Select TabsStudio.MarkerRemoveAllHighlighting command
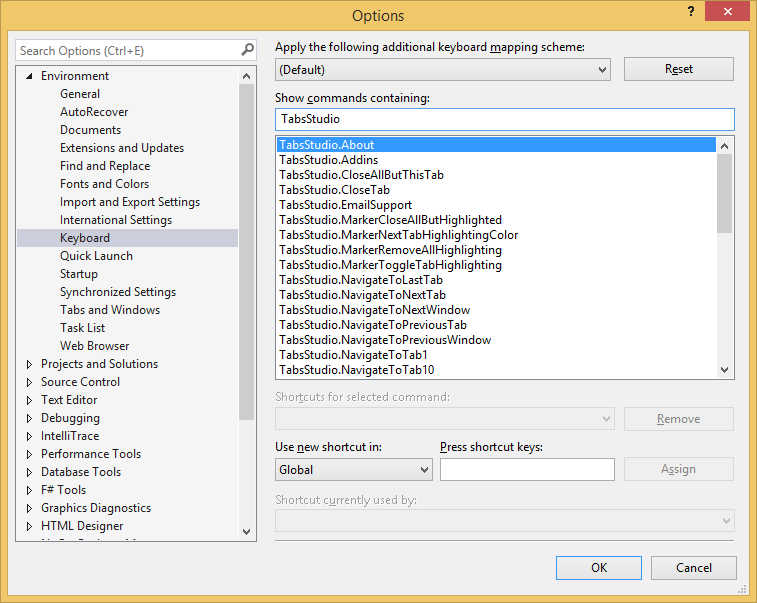 pyautogui.click(x=496, y=250)
